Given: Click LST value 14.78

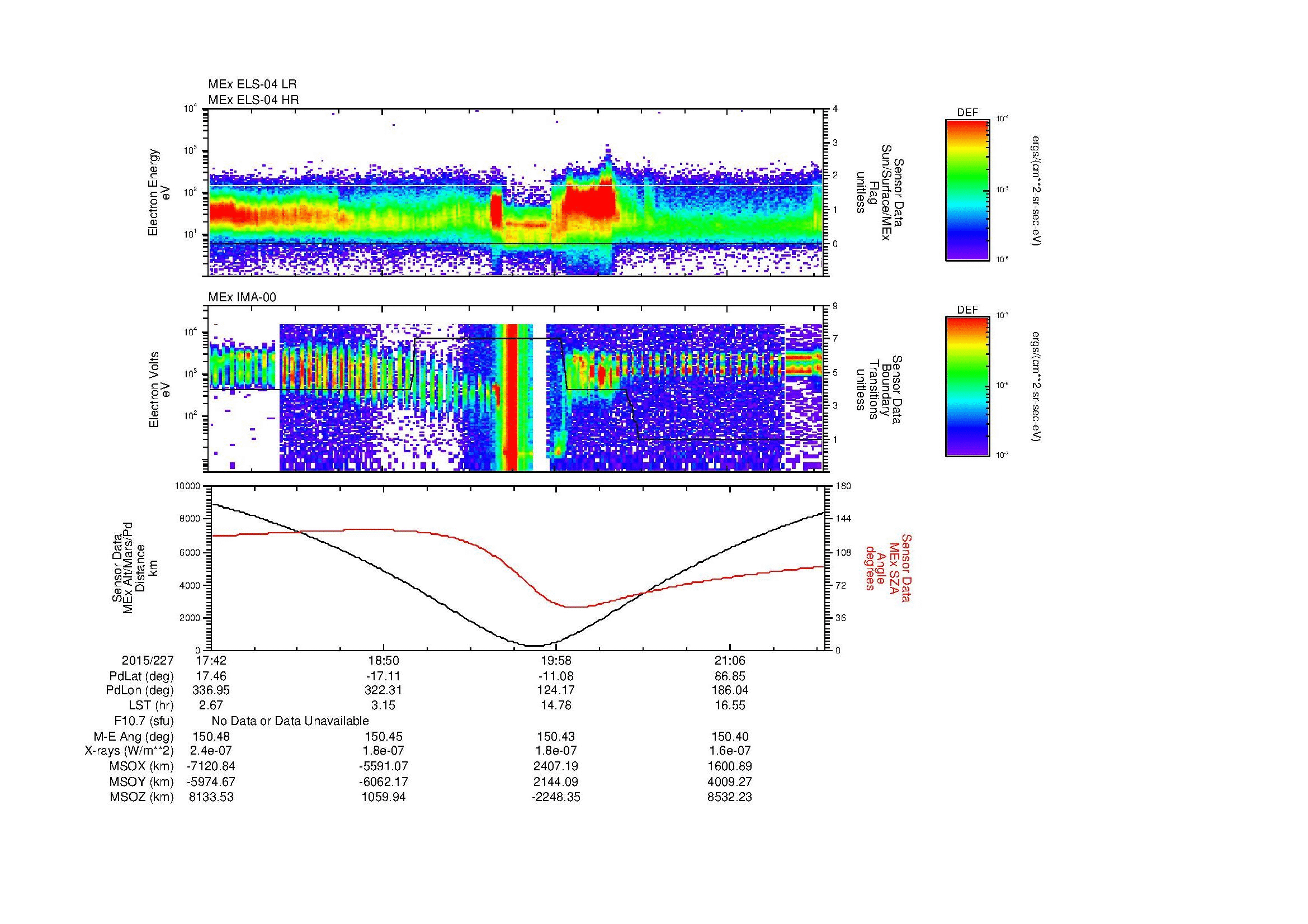Looking at the screenshot, I should coord(556,705).
